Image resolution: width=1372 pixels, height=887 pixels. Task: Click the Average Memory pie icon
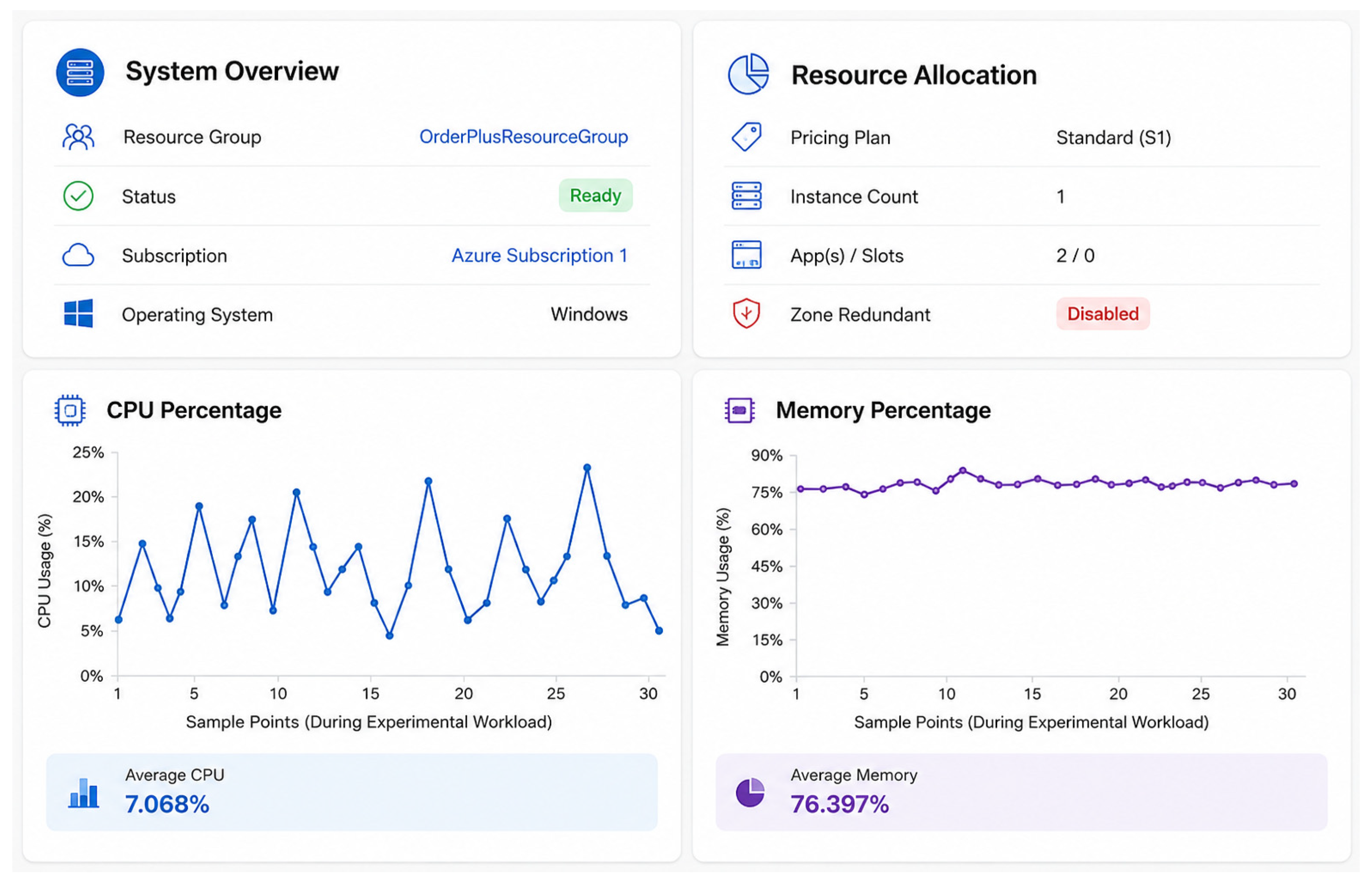[750, 794]
